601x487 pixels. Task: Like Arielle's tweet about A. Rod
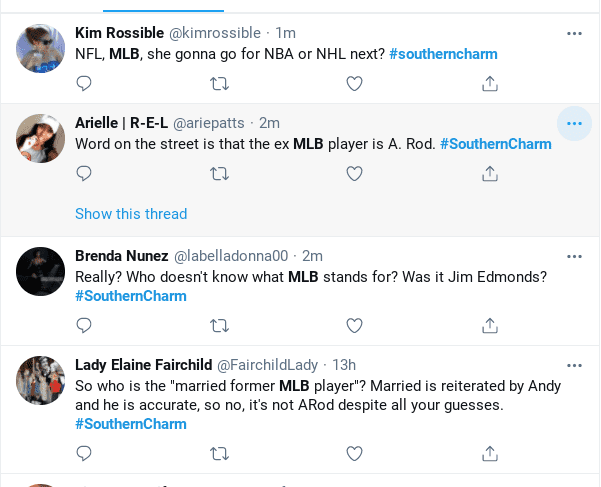pos(353,174)
